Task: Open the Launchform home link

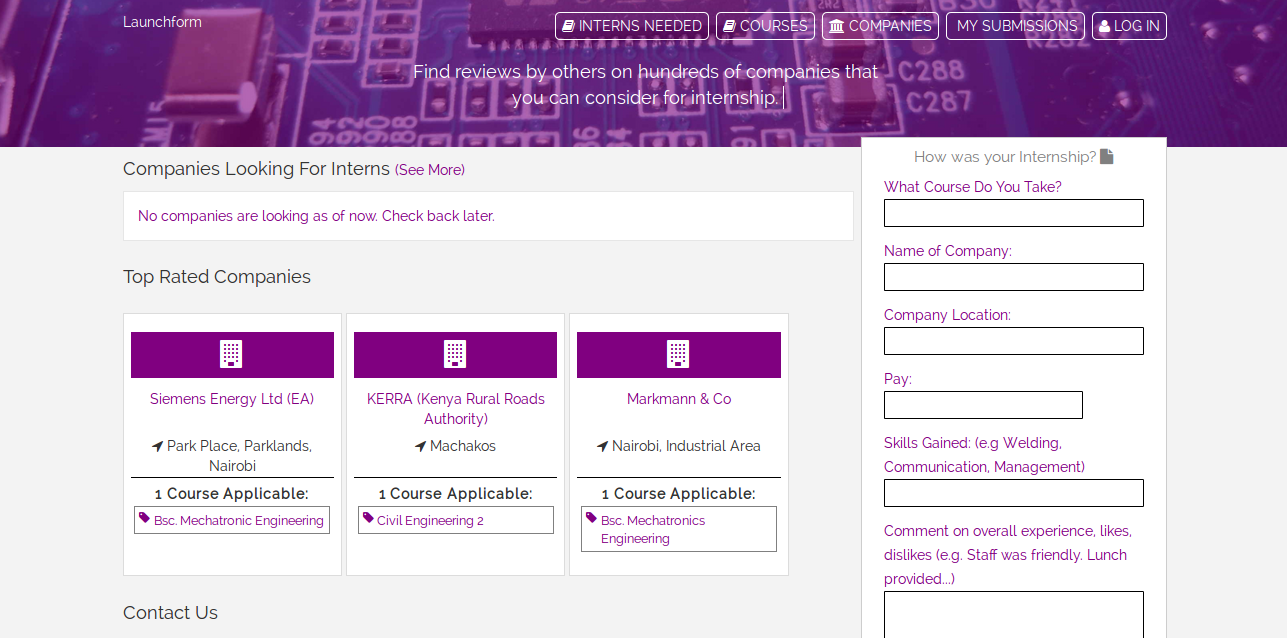Action: 162,22
